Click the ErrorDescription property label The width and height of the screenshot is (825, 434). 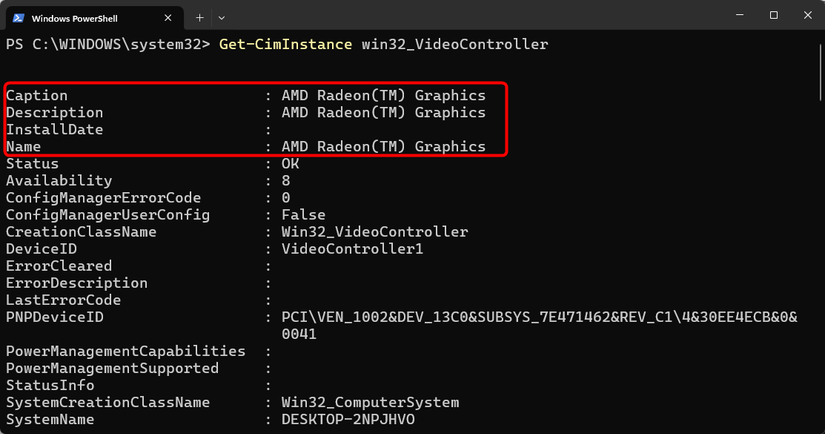[77, 283]
